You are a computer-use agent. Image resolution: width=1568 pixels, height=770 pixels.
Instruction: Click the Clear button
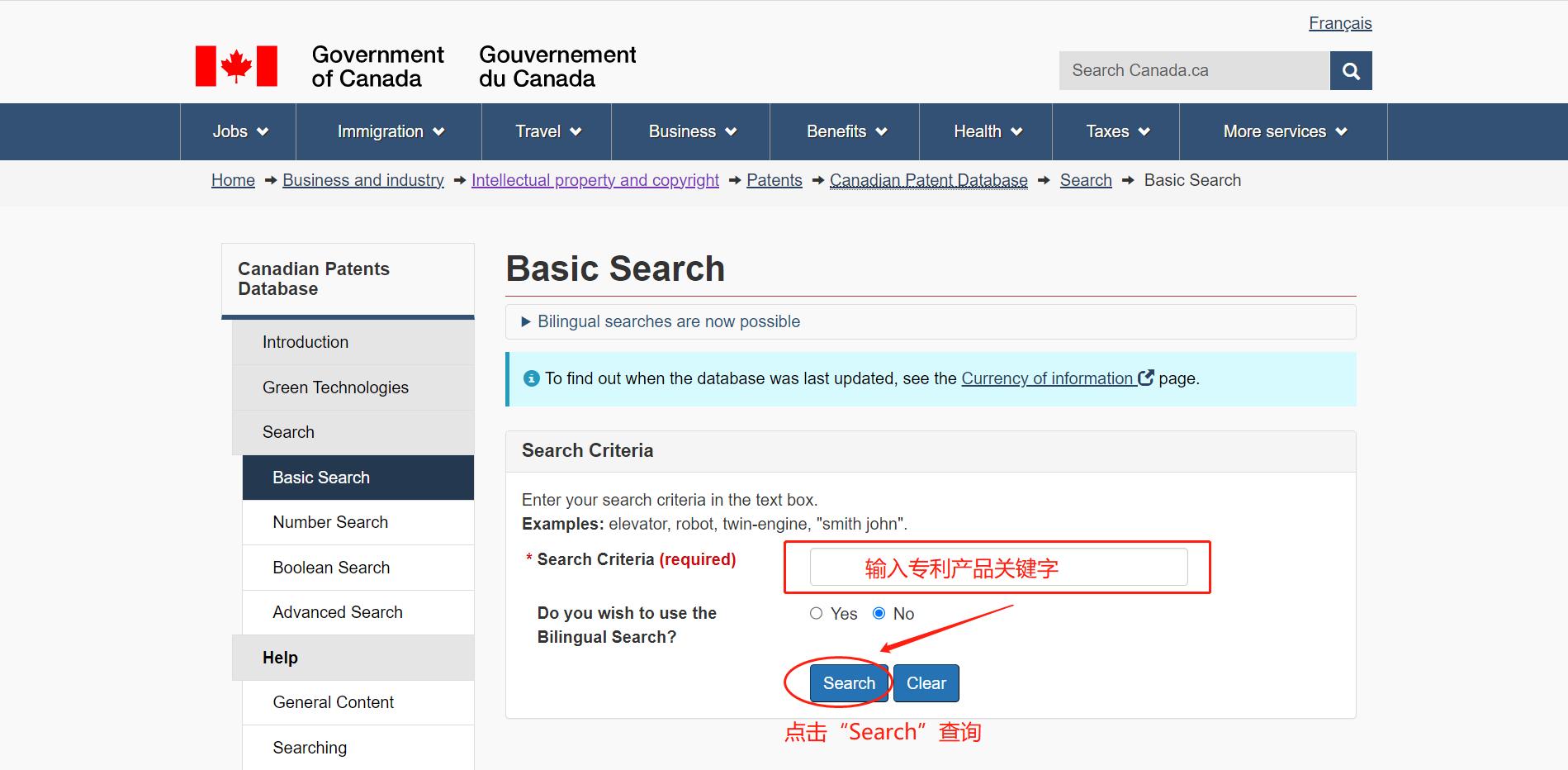click(x=926, y=683)
